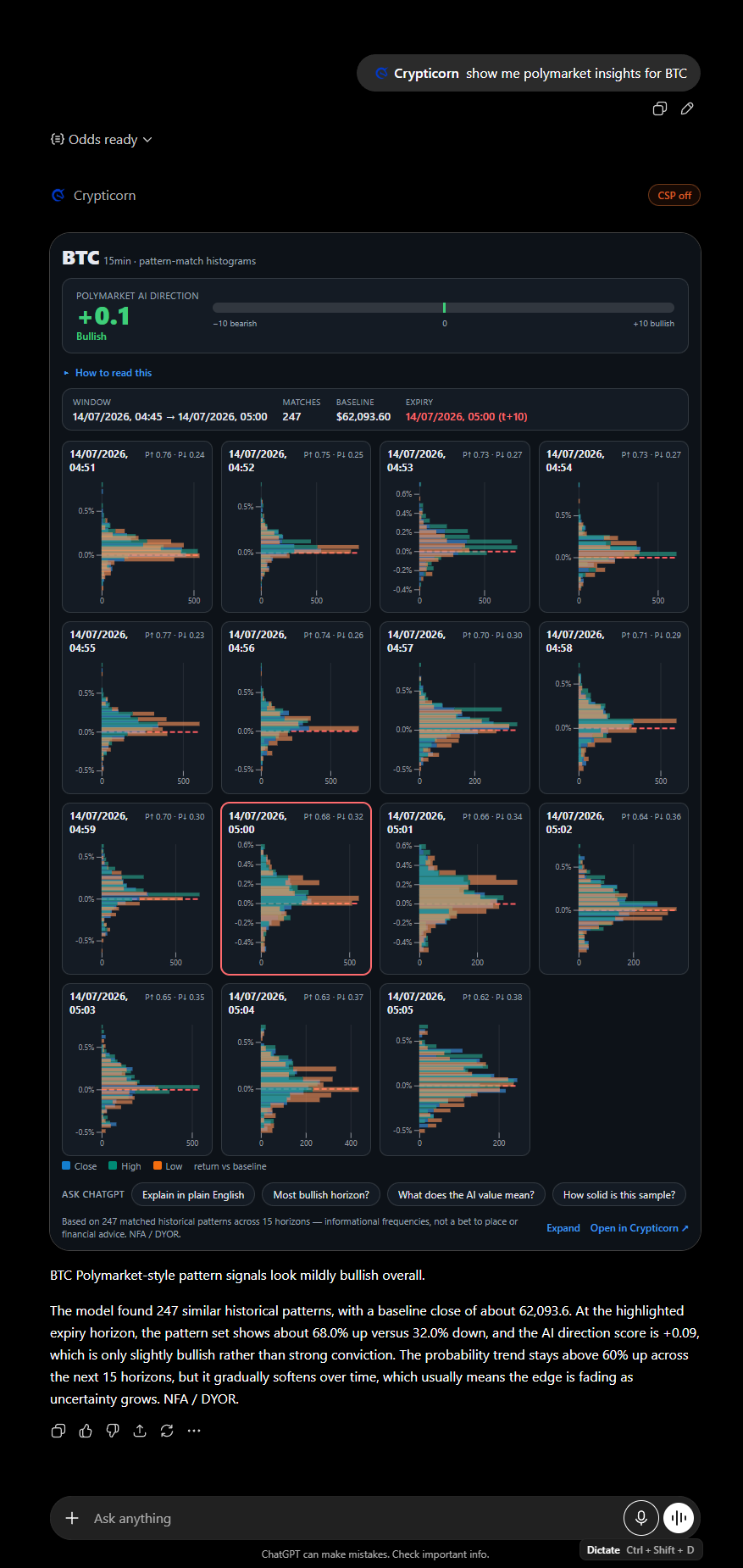Open the 05:01 histogram card
Image resolution: width=743 pixels, height=1568 pixels.
pyautogui.click(x=455, y=888)
